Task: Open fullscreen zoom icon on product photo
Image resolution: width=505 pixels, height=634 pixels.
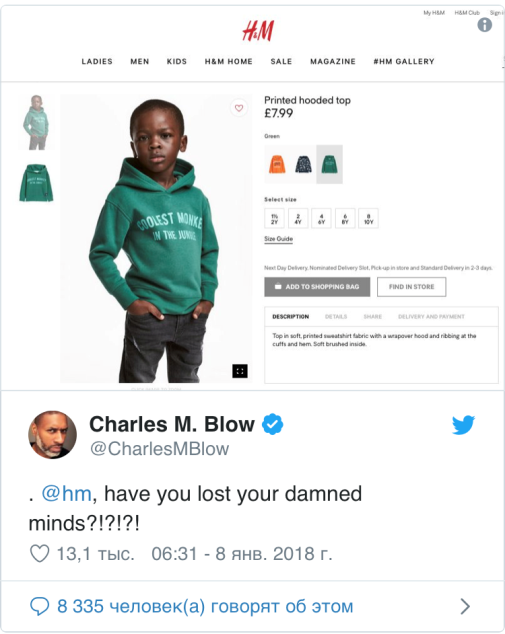Action: click(x=240, y=371)
